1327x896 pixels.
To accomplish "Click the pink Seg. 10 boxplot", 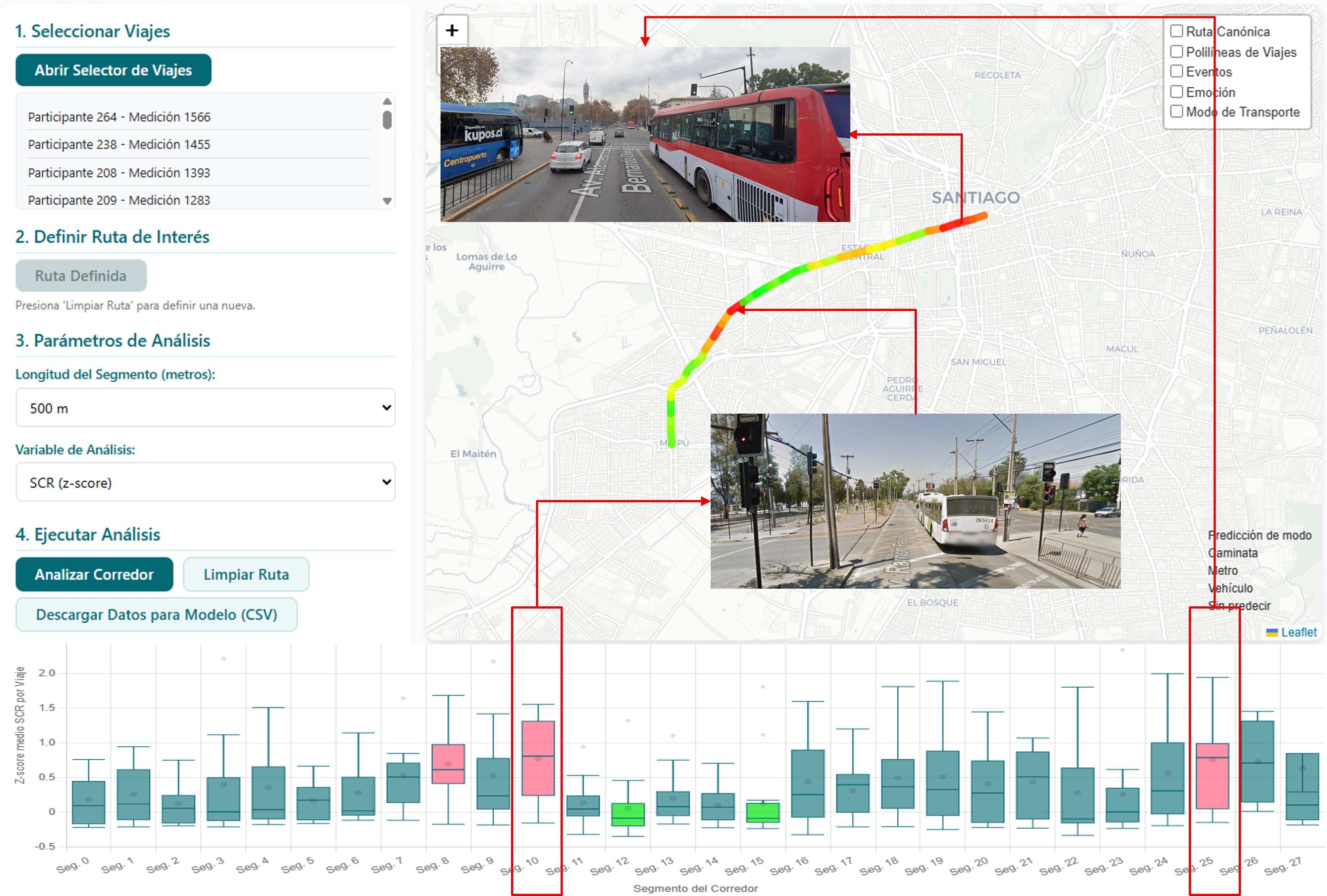I will pos(538,757).
